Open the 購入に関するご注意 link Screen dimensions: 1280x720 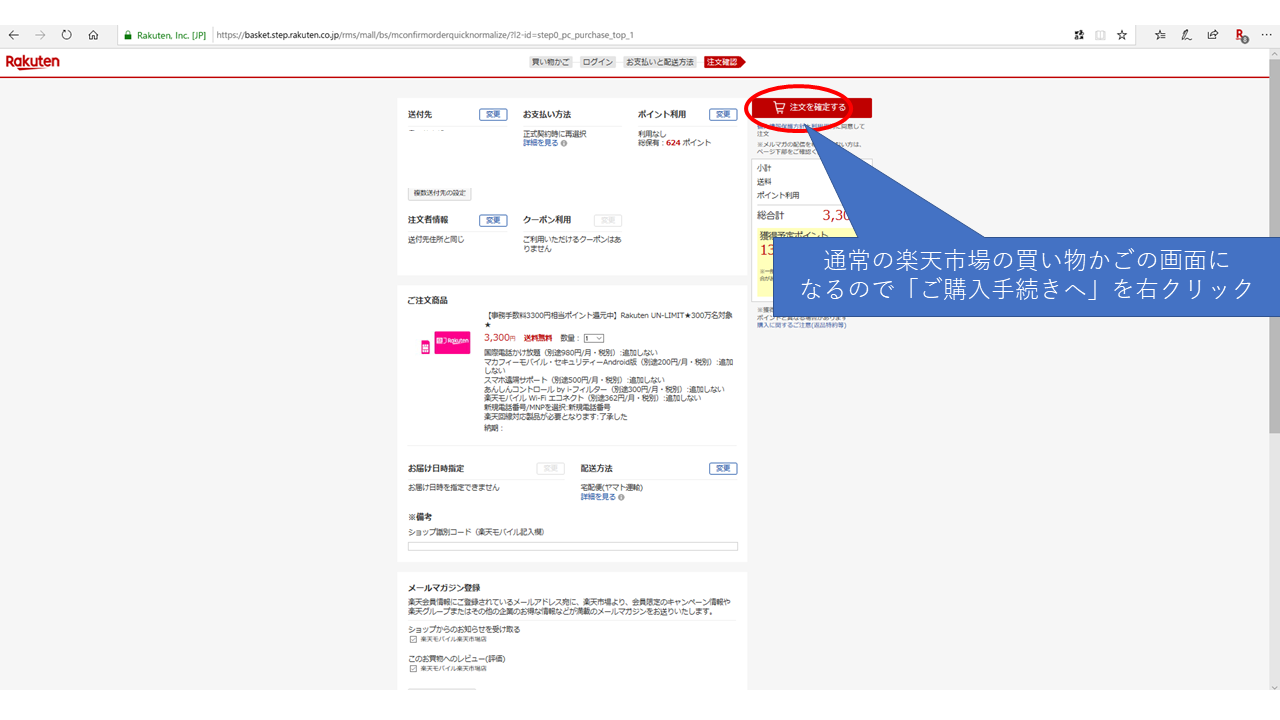[801, 325]
